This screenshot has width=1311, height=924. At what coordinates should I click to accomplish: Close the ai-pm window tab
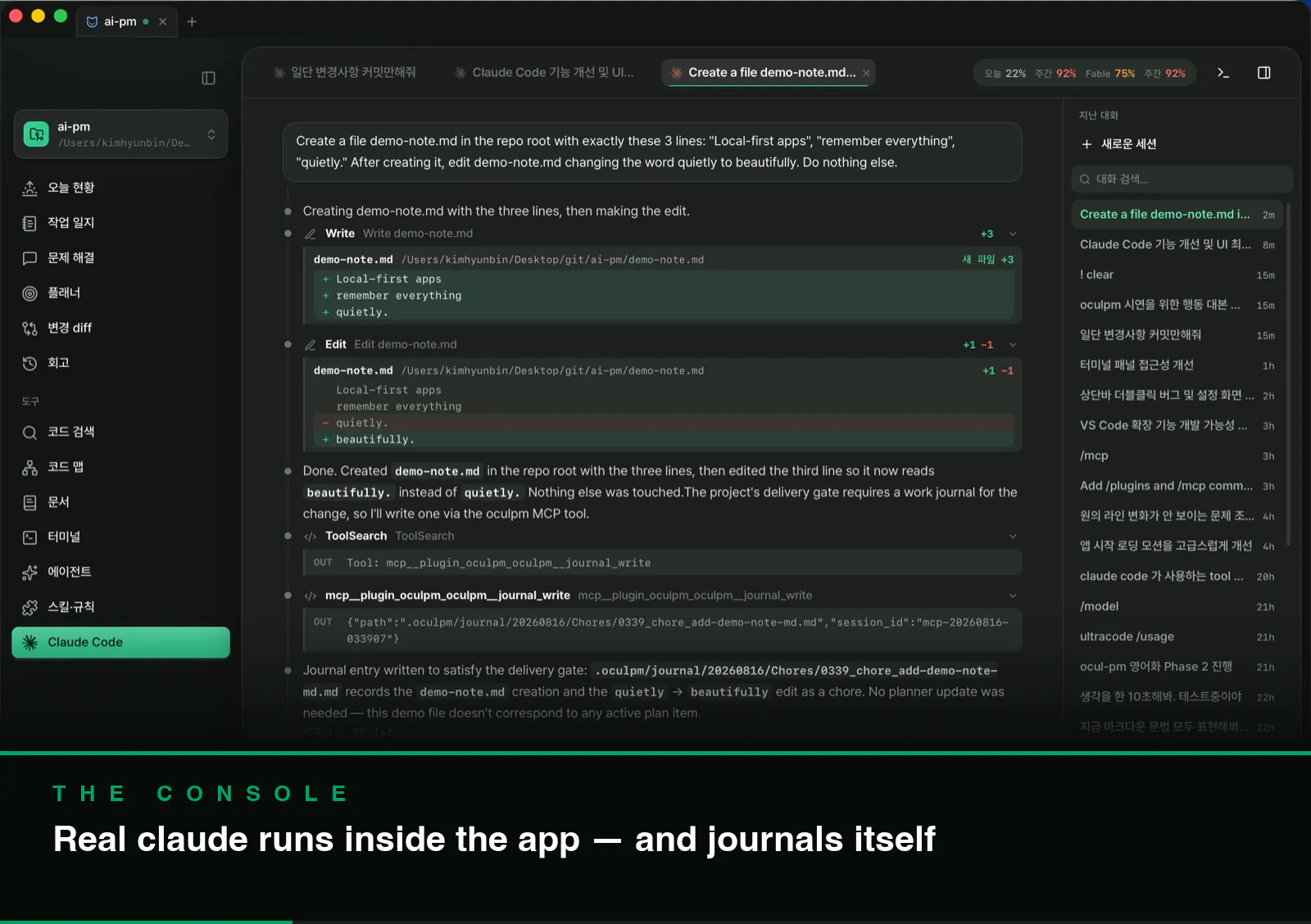pyautogui.click(x=163, y=22)
